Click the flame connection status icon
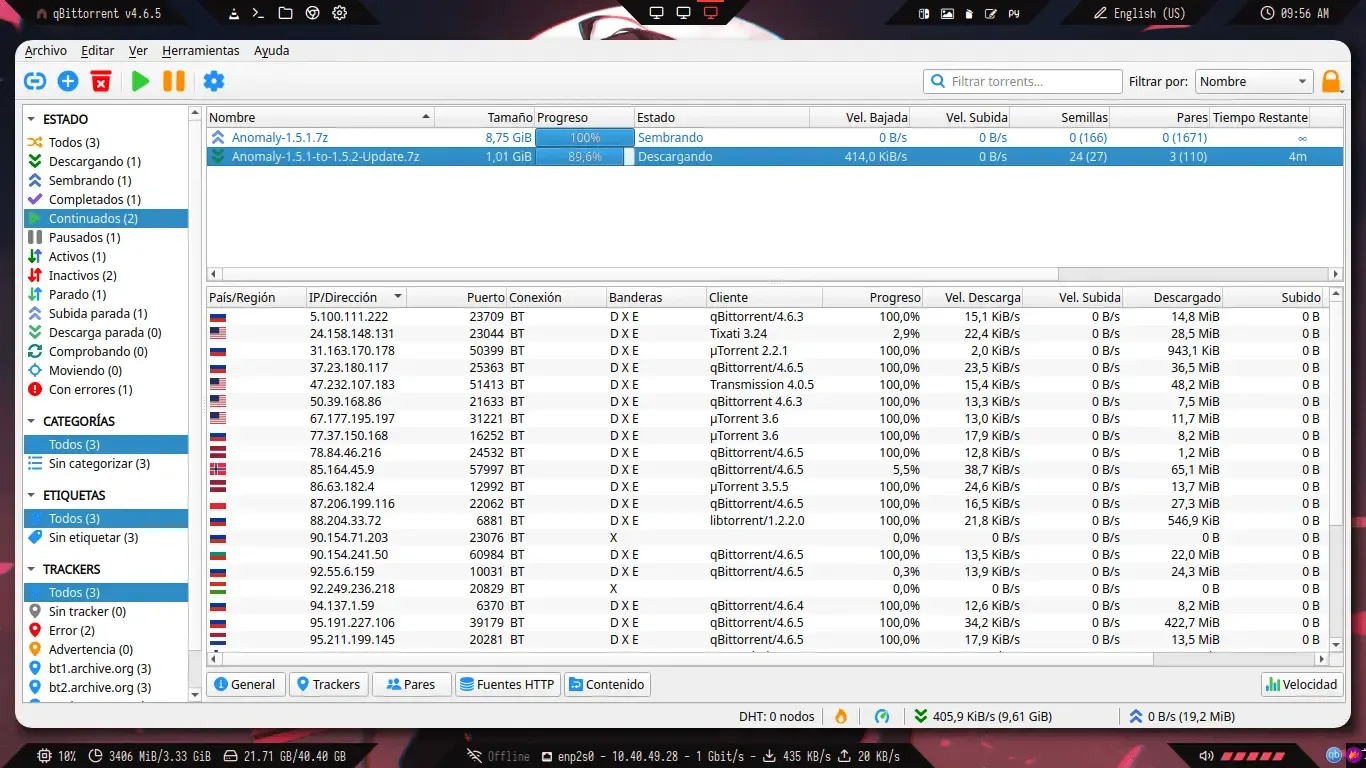 (841, 716)
